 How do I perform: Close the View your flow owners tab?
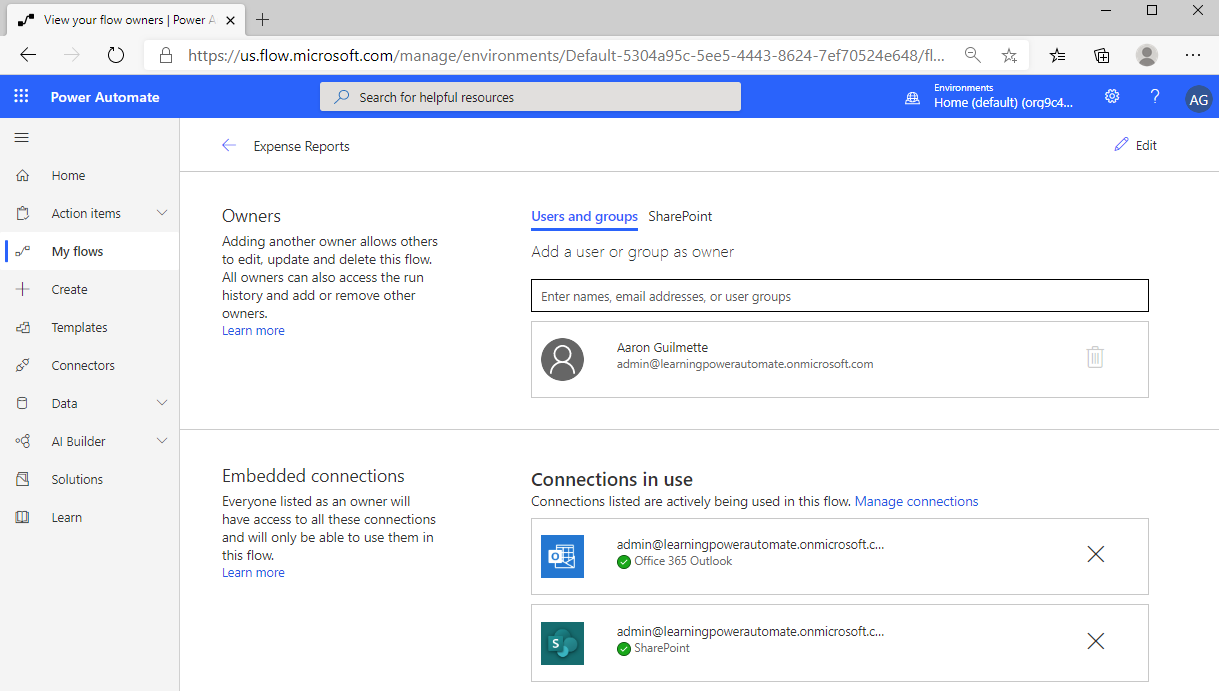(x=229, y=19)
